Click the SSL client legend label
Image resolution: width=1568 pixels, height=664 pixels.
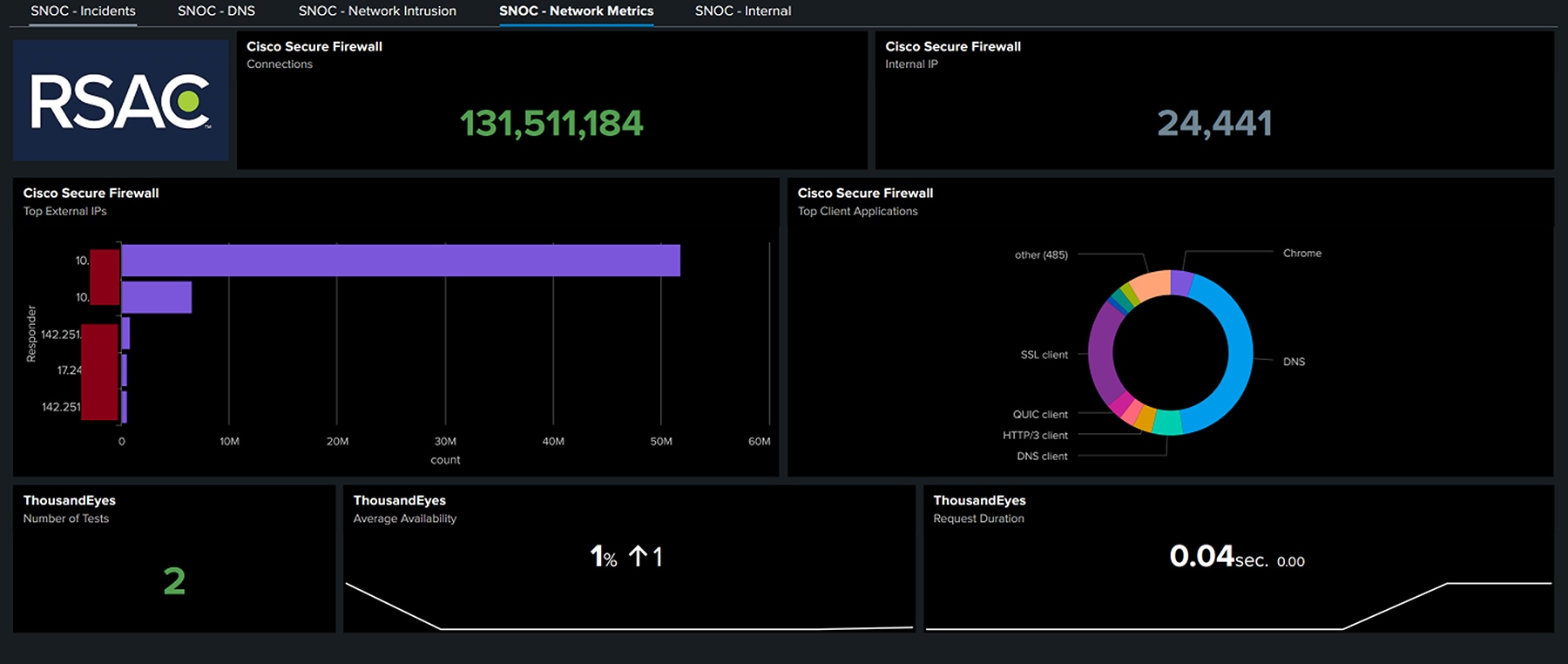click(x=1044, y=355)
